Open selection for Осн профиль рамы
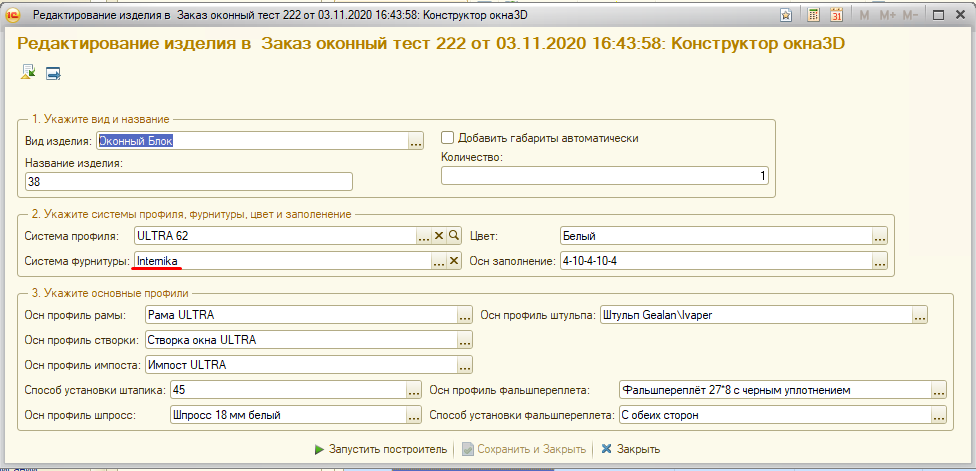 click(464, 315)
